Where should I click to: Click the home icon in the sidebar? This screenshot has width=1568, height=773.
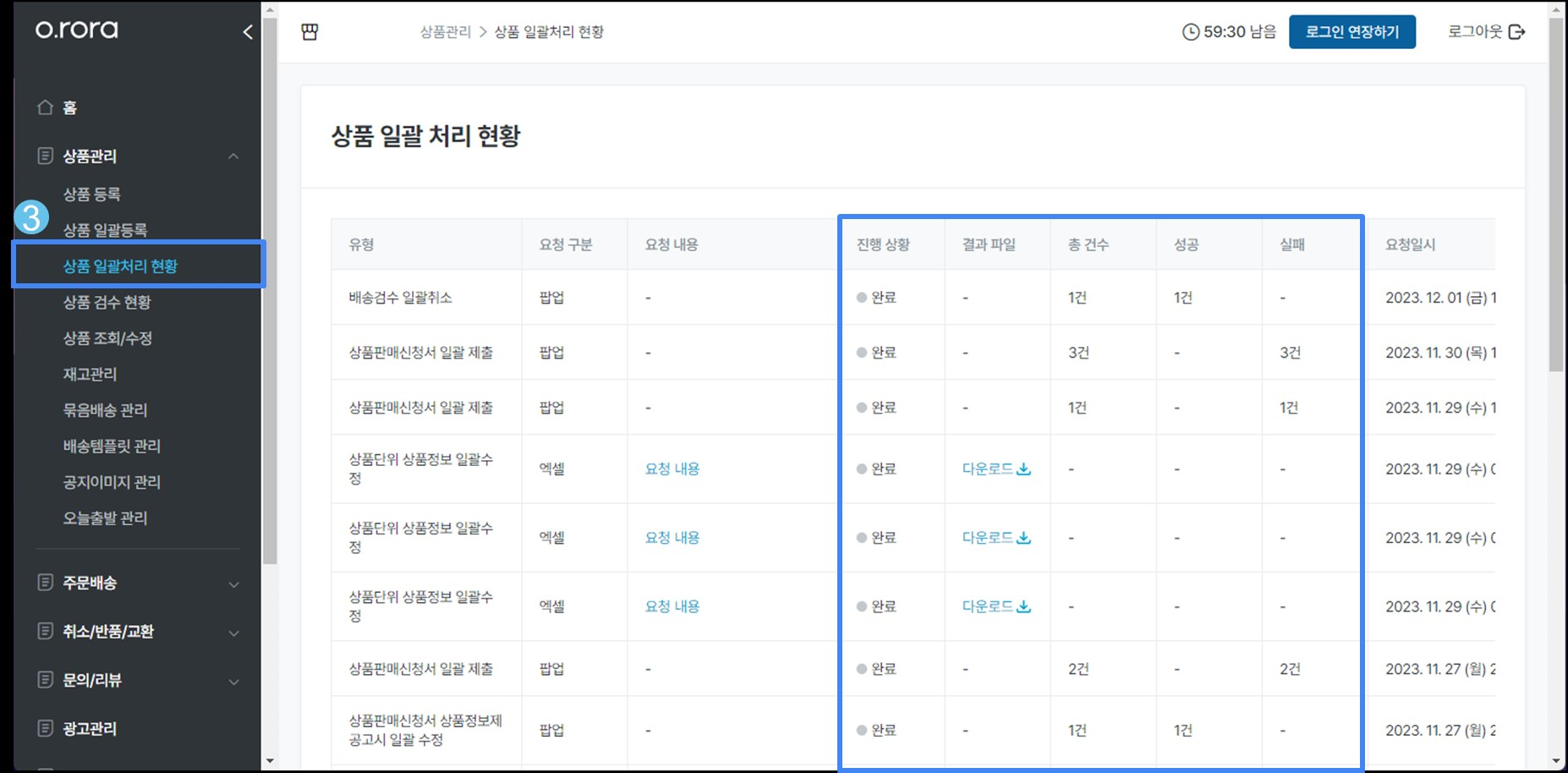coord(46,107)
